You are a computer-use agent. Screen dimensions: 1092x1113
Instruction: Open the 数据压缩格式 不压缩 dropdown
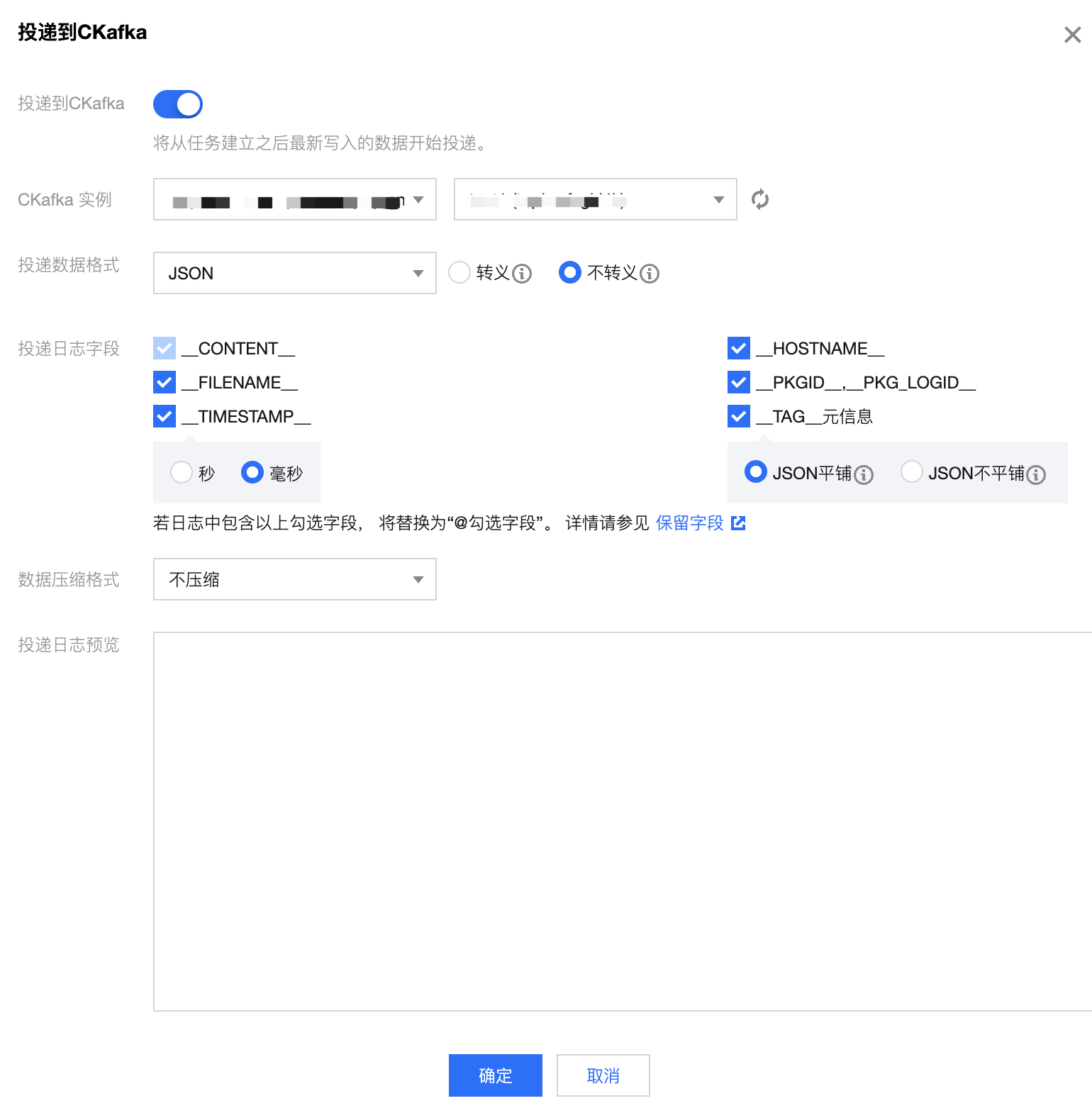point(295,579)
